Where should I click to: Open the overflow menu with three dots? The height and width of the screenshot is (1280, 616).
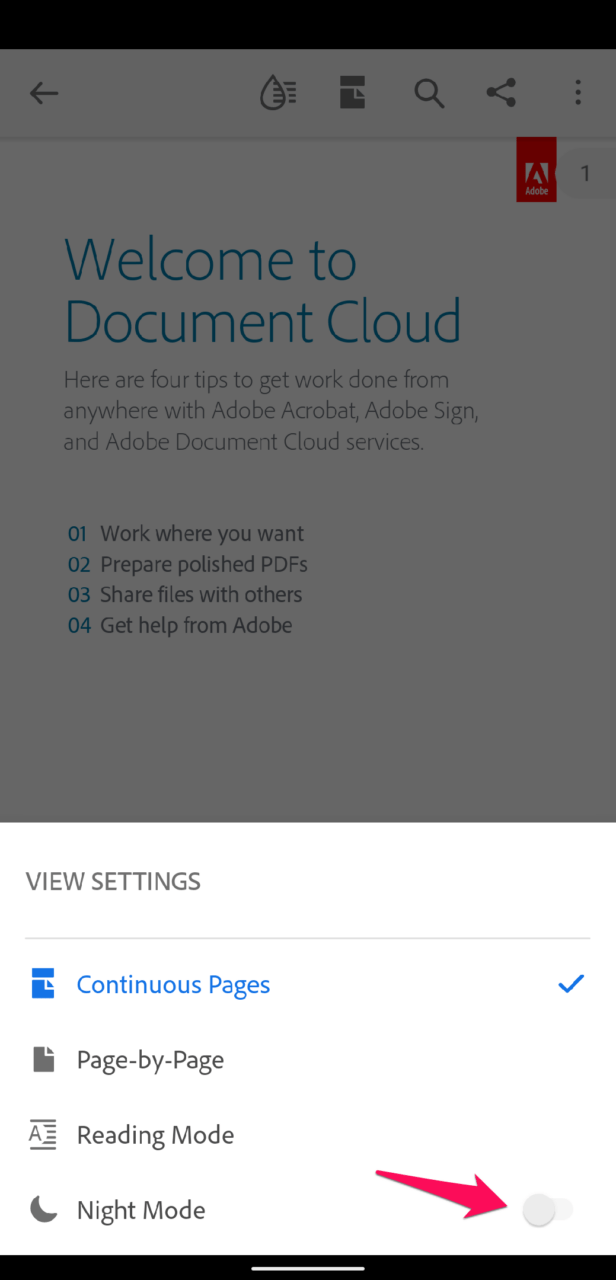click(578, 93)
